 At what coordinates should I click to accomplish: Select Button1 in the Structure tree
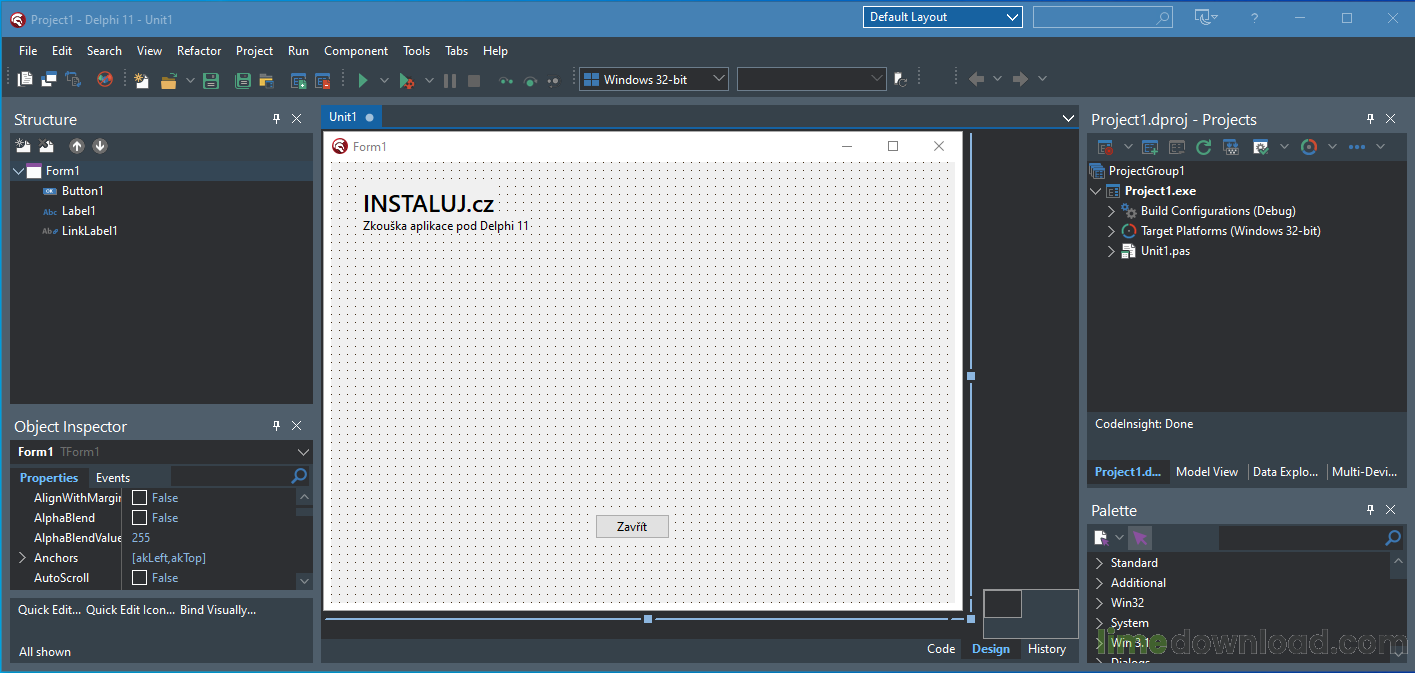coord(83,191)
